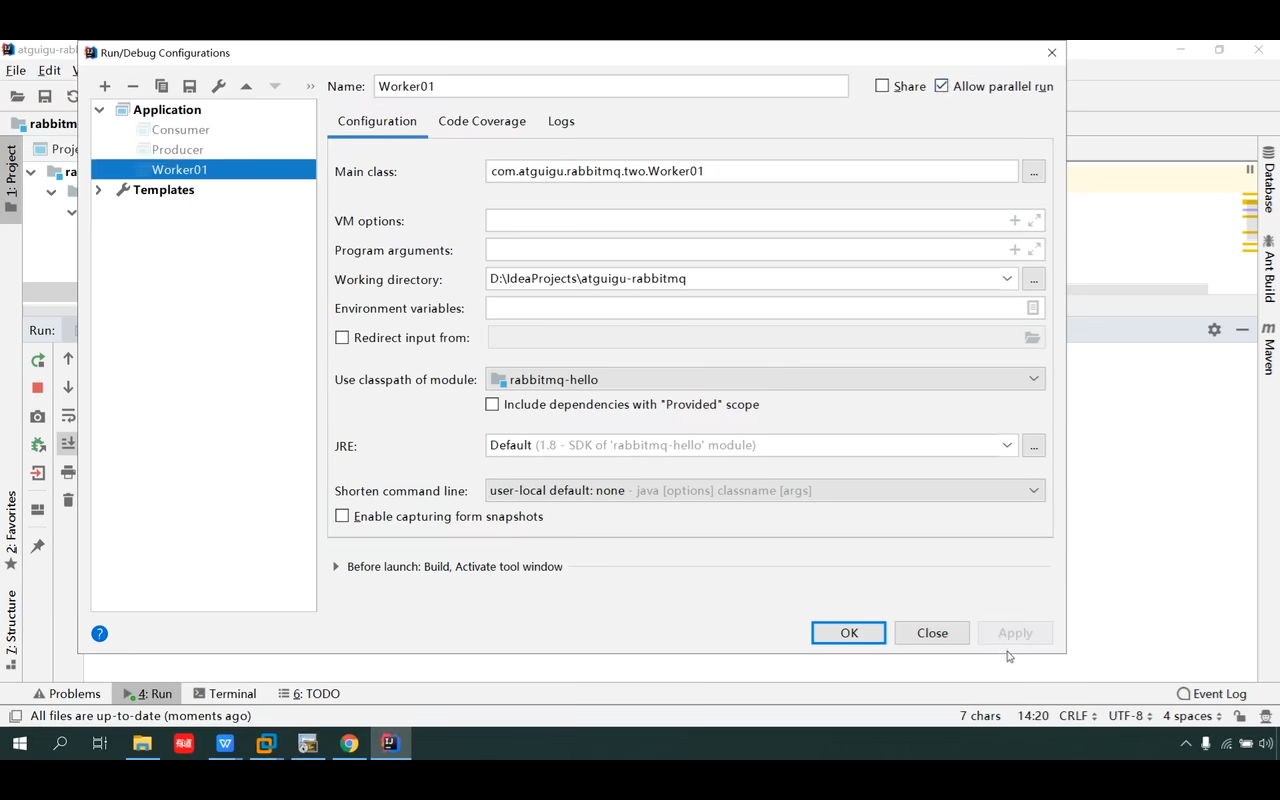Toggle soft-wrap icon in Run panel
The width and height of the screenshot is (1280, 800).
pos(68,415)
